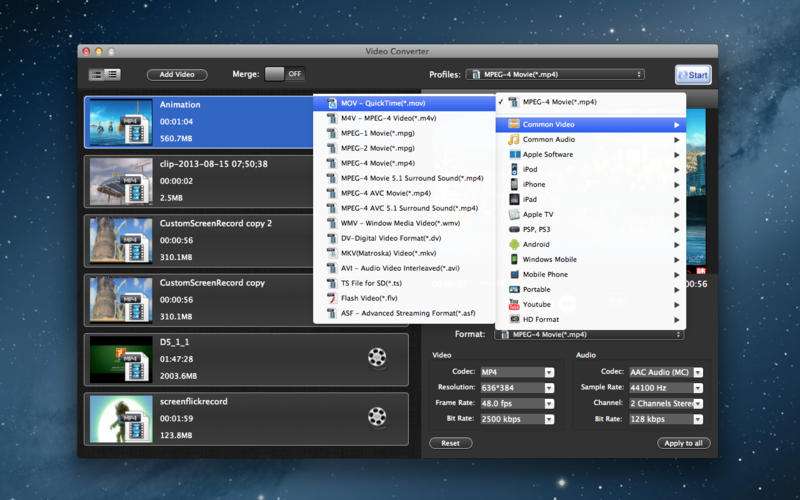
Task: Expand the HD Format submenu arrow
Action: [677, 320]
